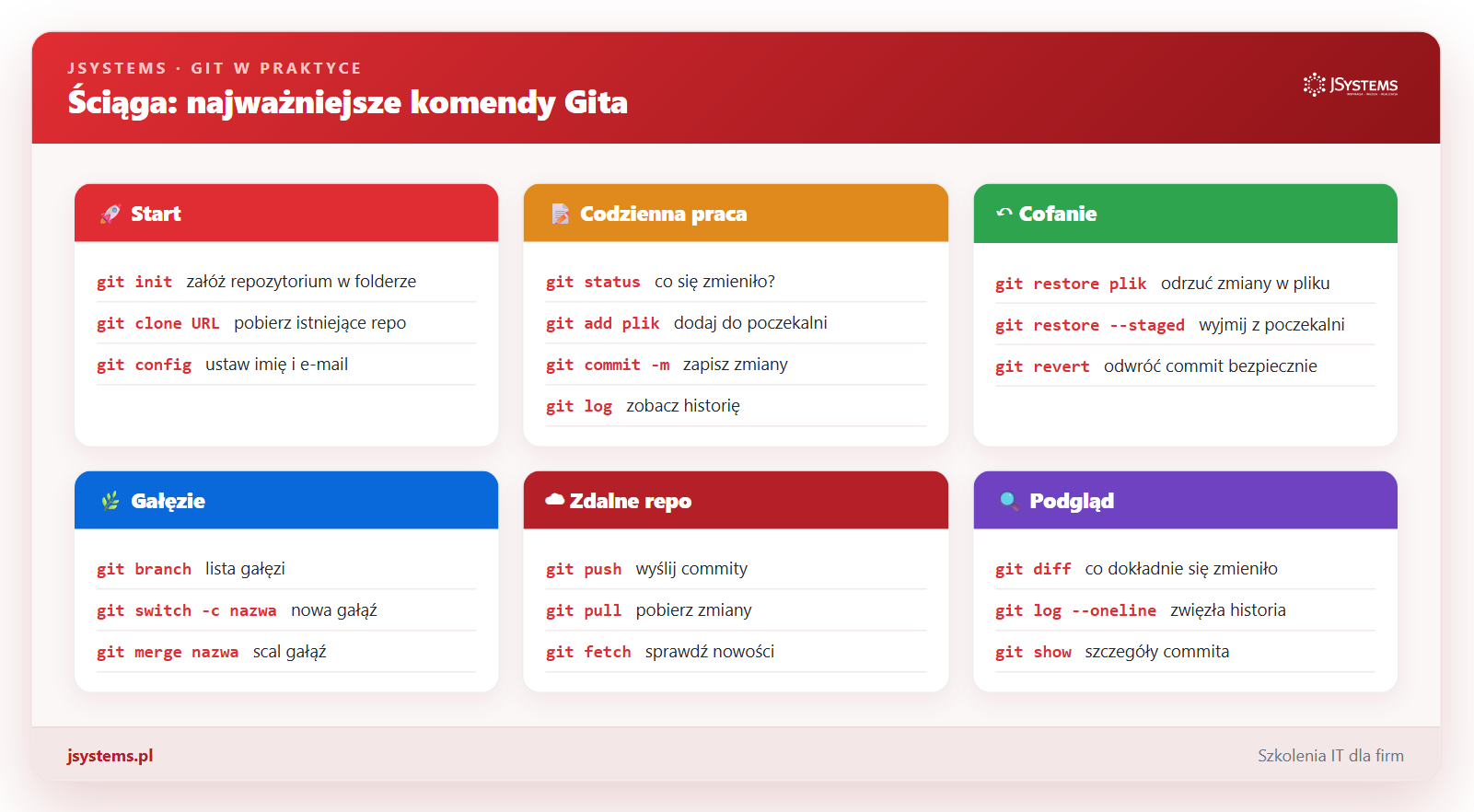
Task: Select the 'git fetch' command
Action: pyautogui.click(x=588, y=652)
